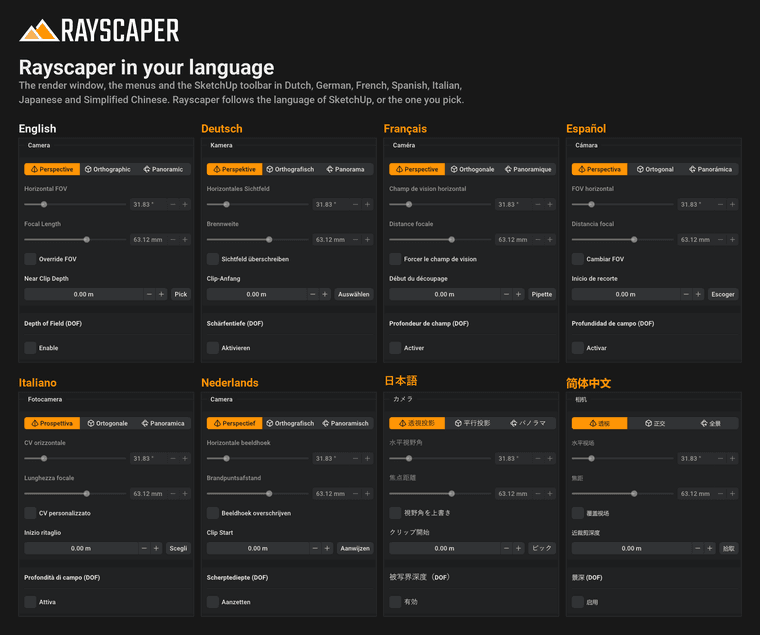This screenshot has height=635, width=760.
Task: Pick Panoramique mode in Français panel
Action: click(x=528, y=169)
